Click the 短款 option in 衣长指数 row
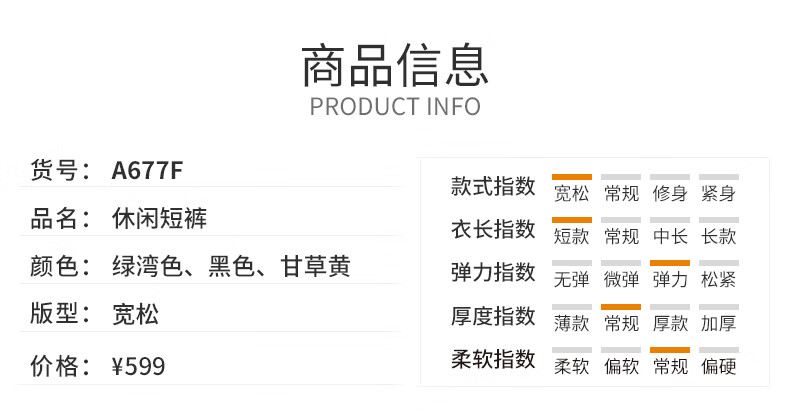790x410 pixels. pyautogui.click(x=571, y=236)
